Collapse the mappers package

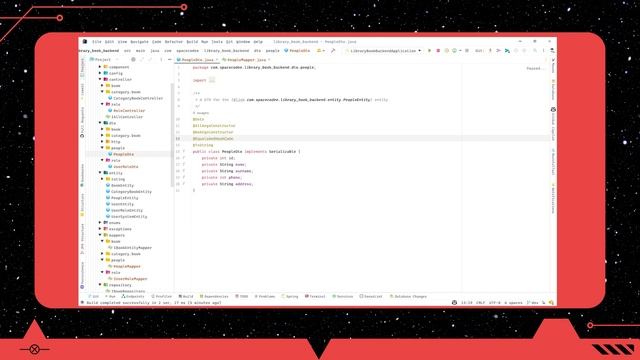coord(100,235)
